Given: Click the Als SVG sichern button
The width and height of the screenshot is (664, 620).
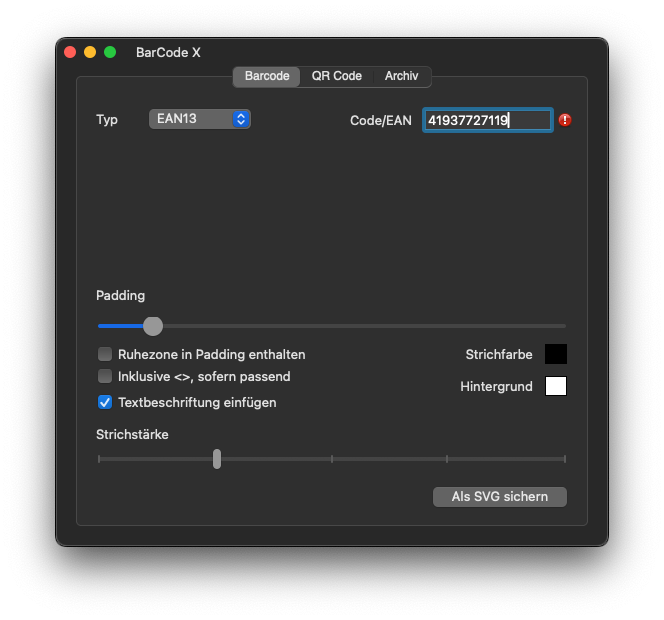Looking at the screenshot, I should point(500,497).
